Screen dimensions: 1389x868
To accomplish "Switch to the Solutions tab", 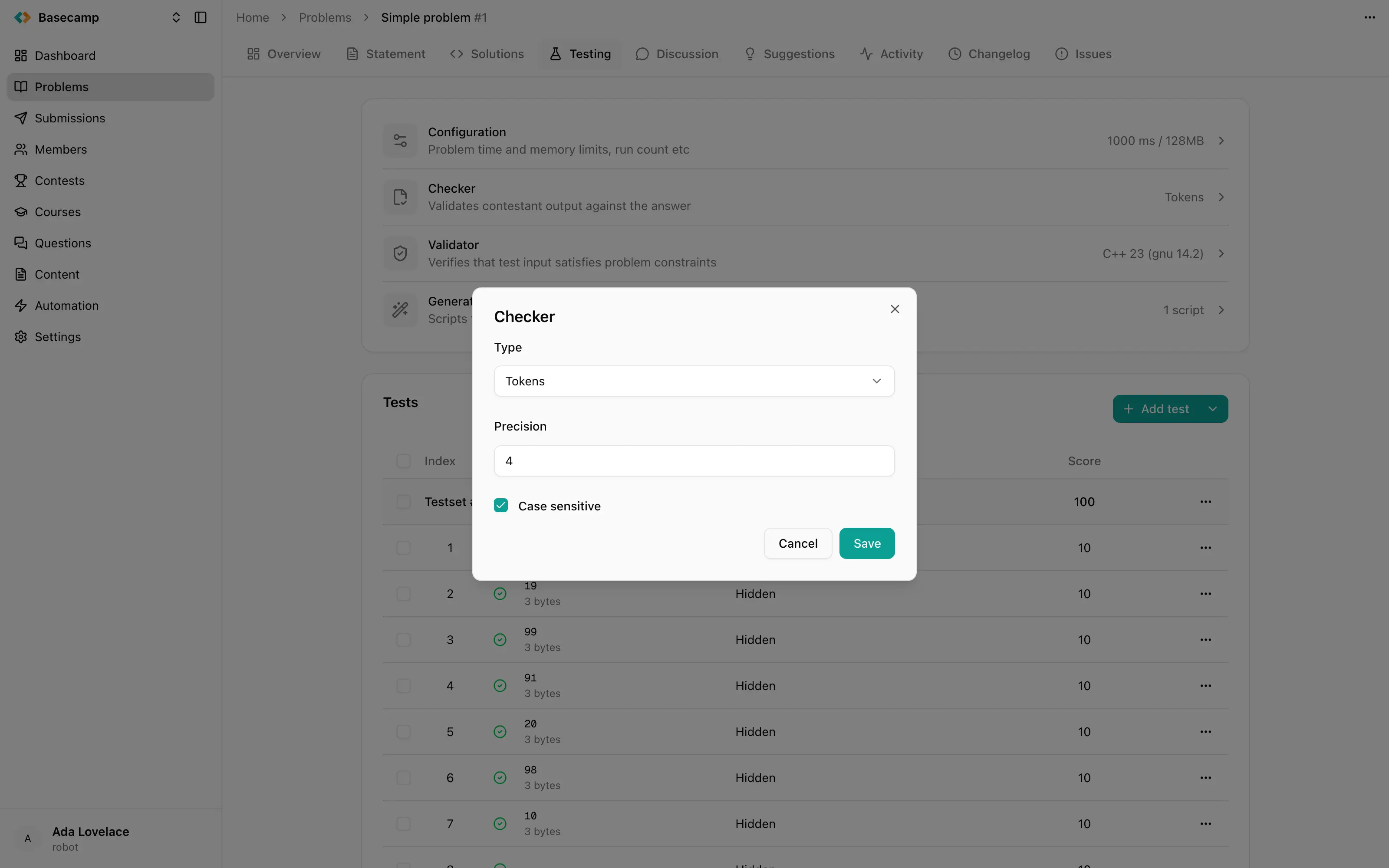I will 487,54.
